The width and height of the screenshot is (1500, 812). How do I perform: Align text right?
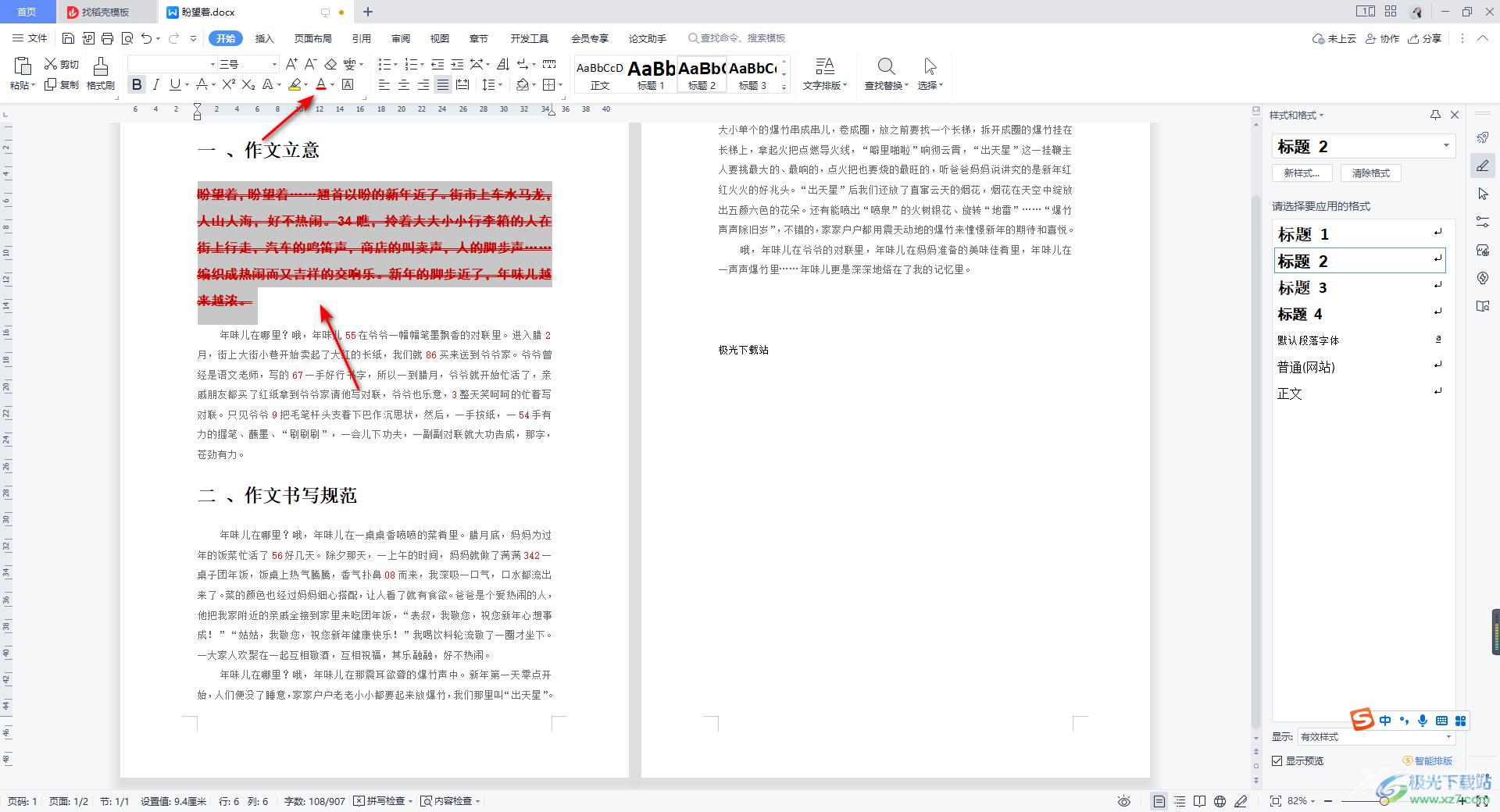[423, 84]
